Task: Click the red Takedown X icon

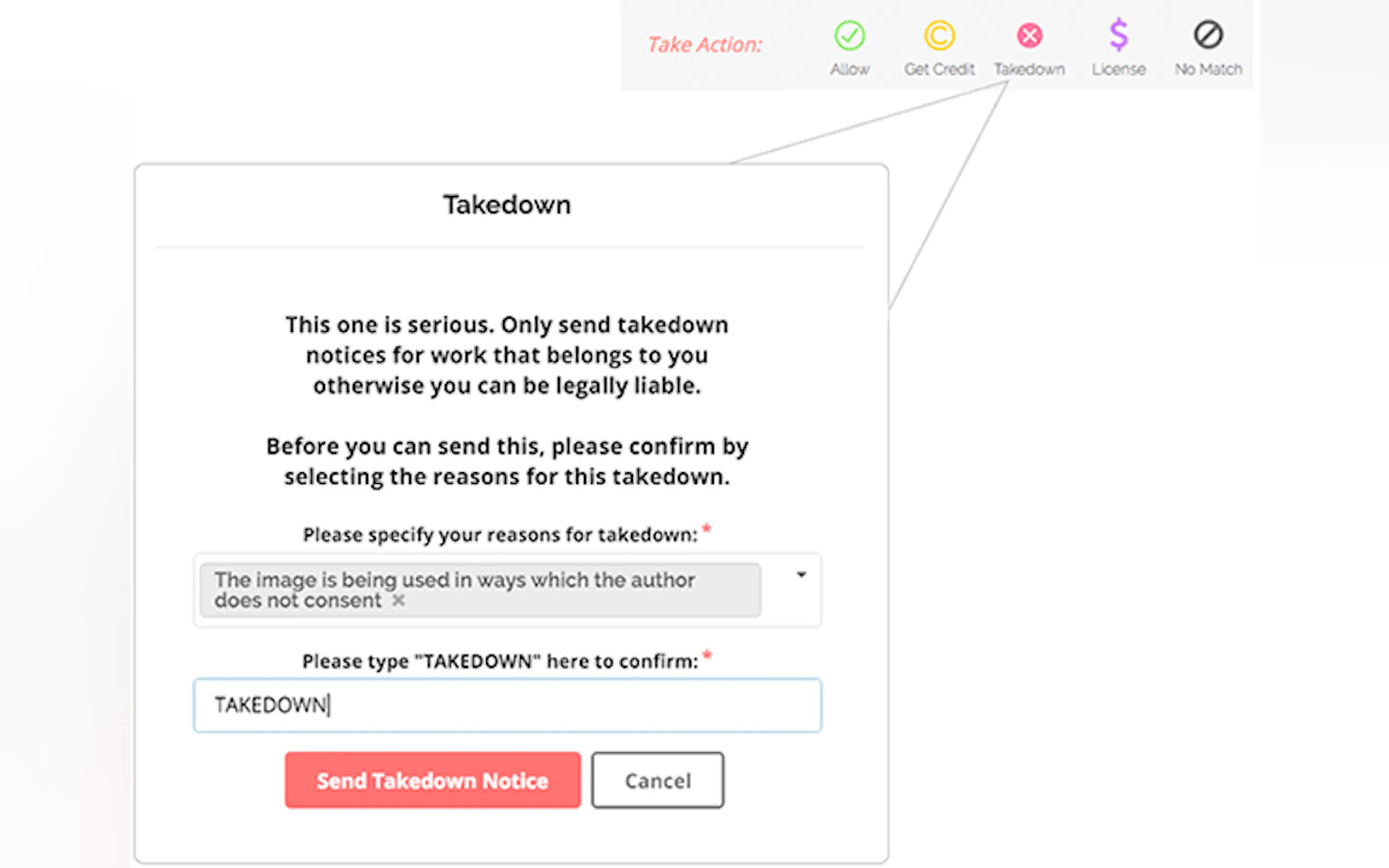Action: [x=1030, y=36]
